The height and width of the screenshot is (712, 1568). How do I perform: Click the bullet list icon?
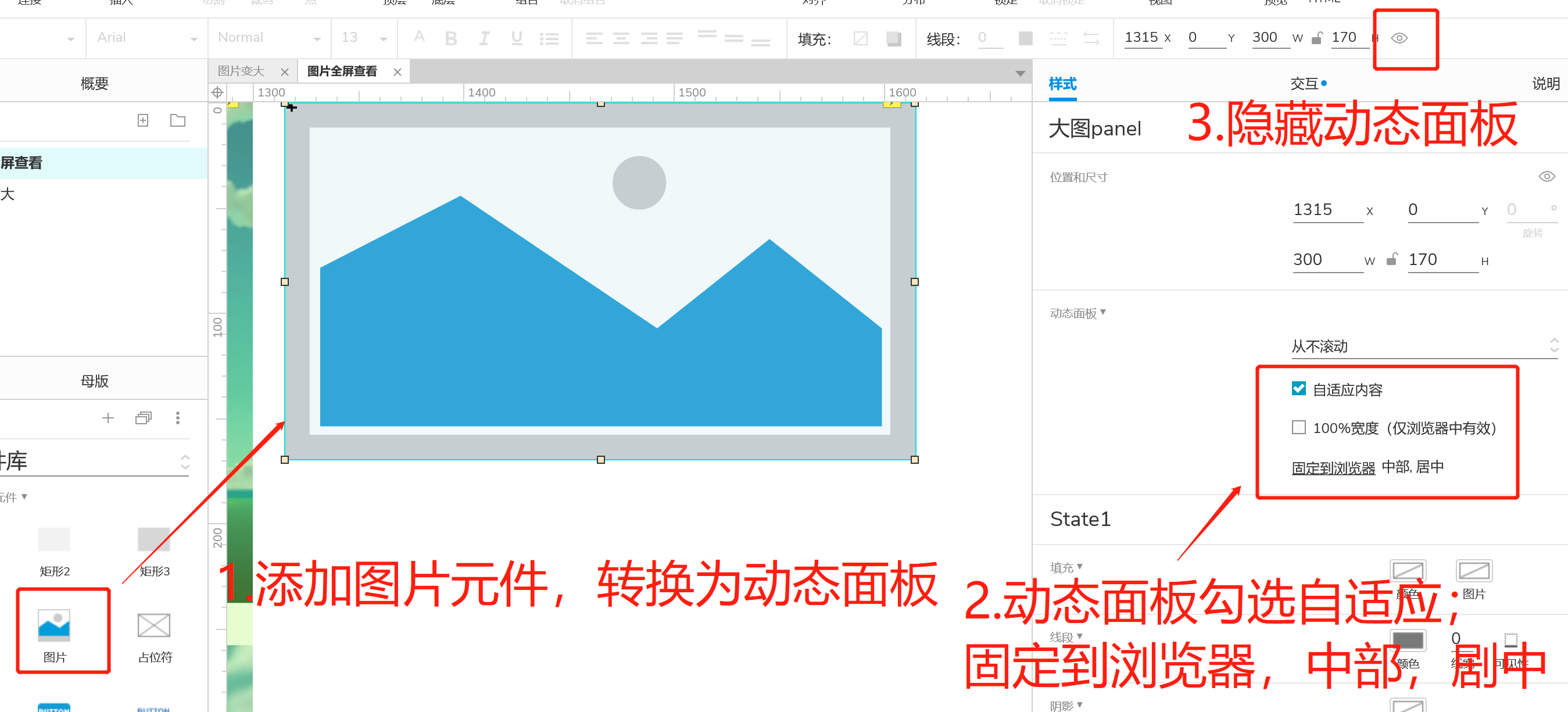[x=549, y=39]
